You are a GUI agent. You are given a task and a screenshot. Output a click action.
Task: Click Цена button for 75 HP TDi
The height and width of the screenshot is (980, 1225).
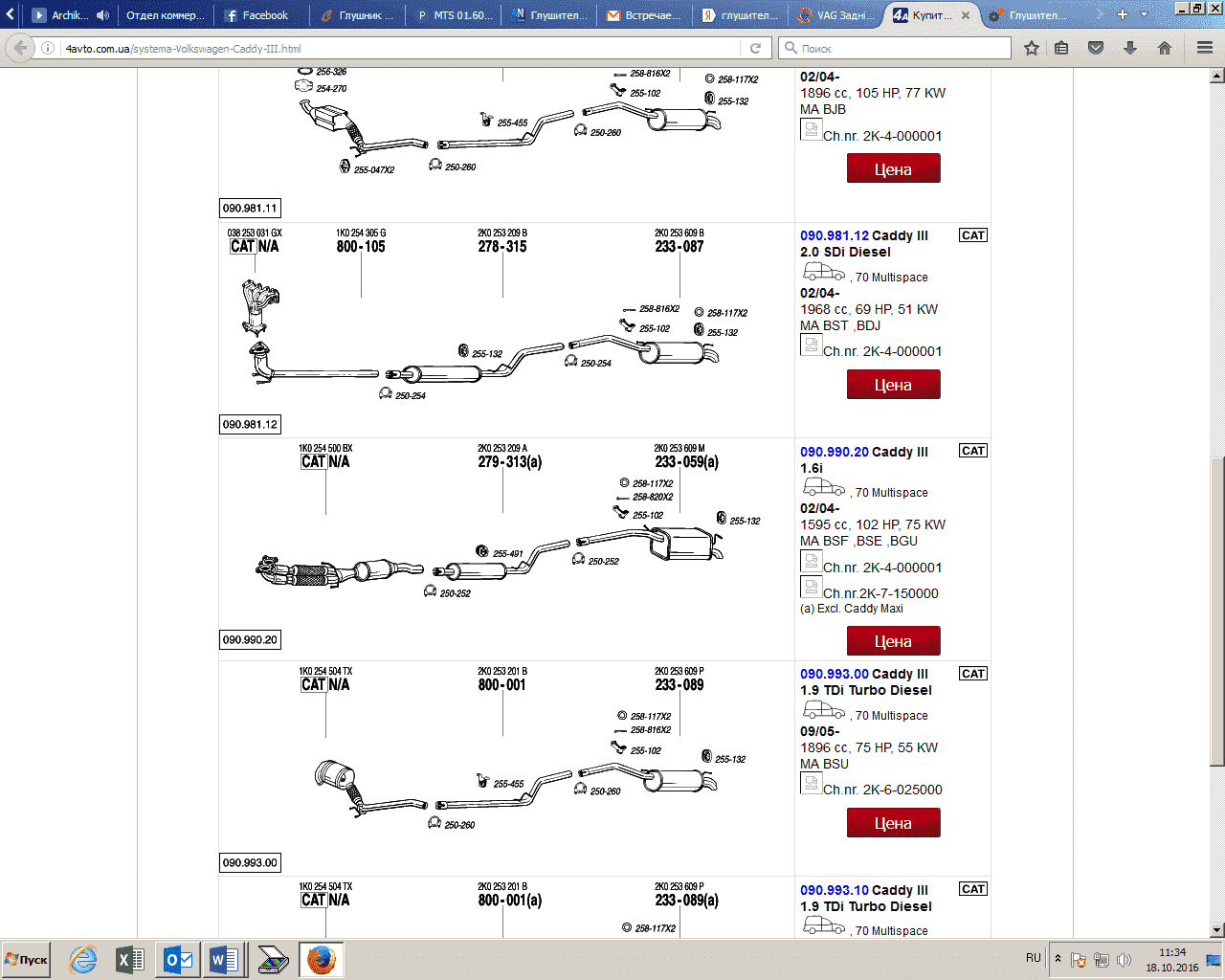(893, 822)
